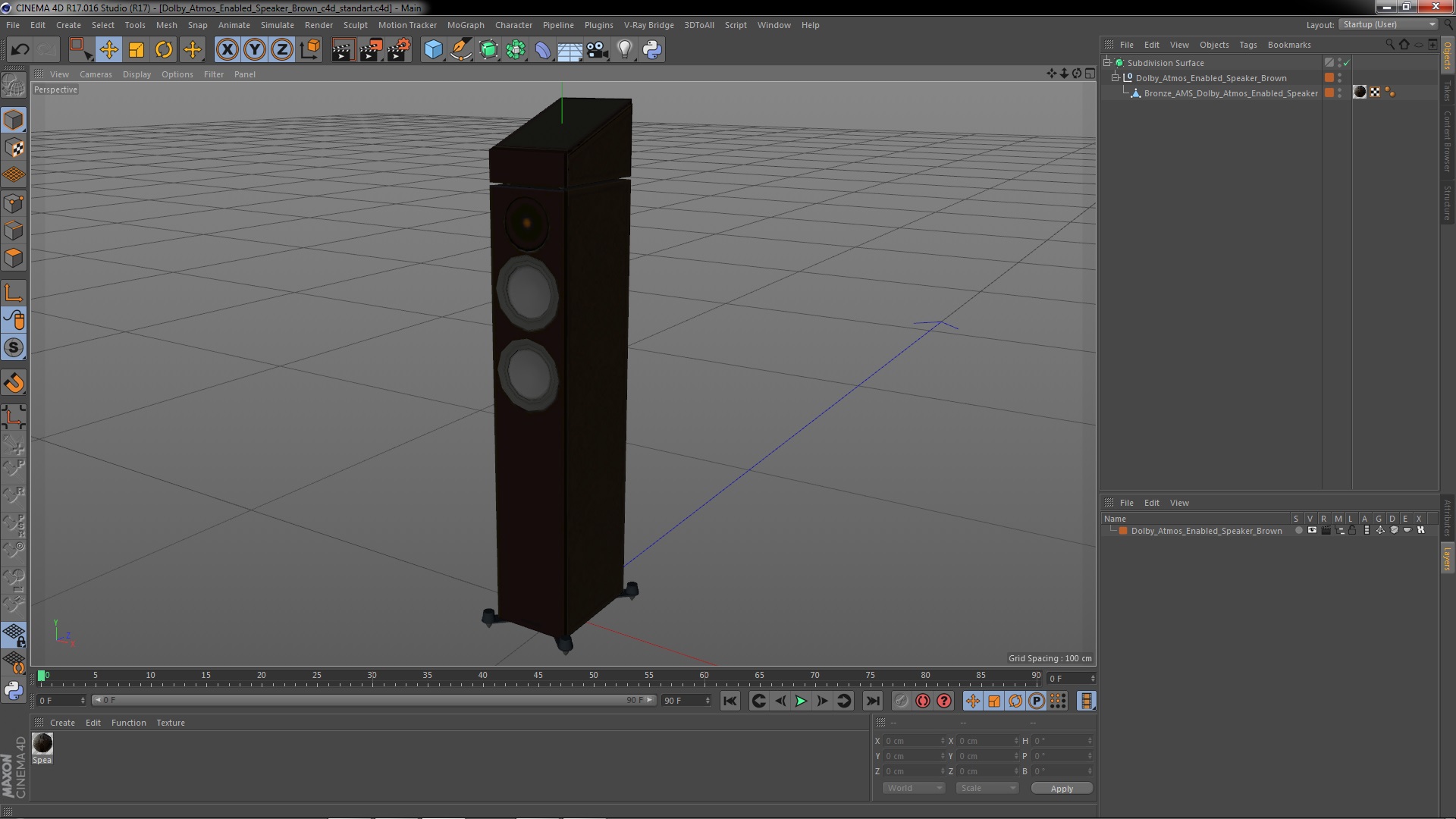Toggle Z axis lock

pos(282,50)
